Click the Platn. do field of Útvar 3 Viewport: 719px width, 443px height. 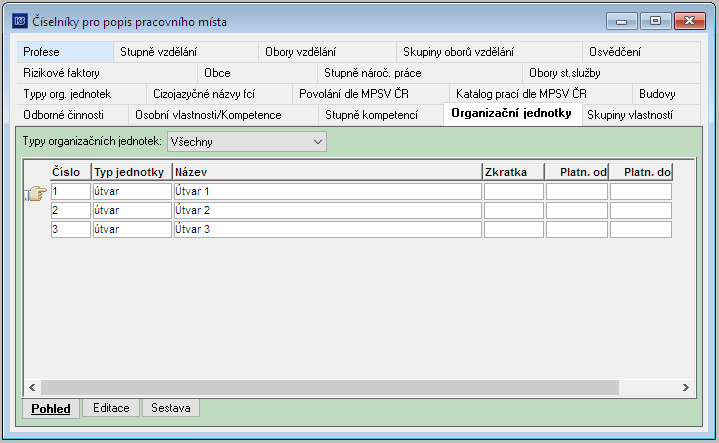click(641, 229)
